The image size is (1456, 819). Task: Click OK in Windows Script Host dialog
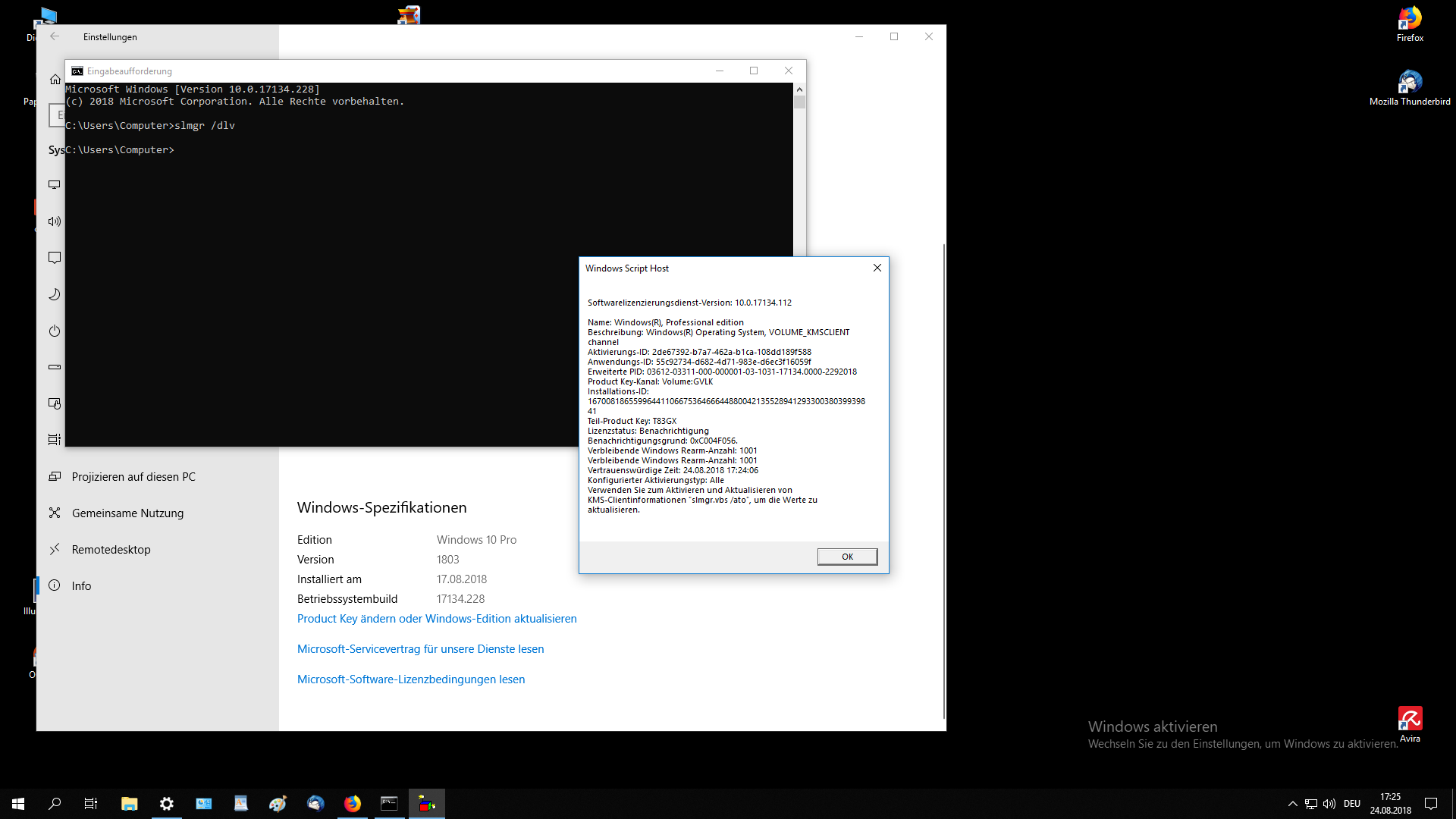point(847,557)
